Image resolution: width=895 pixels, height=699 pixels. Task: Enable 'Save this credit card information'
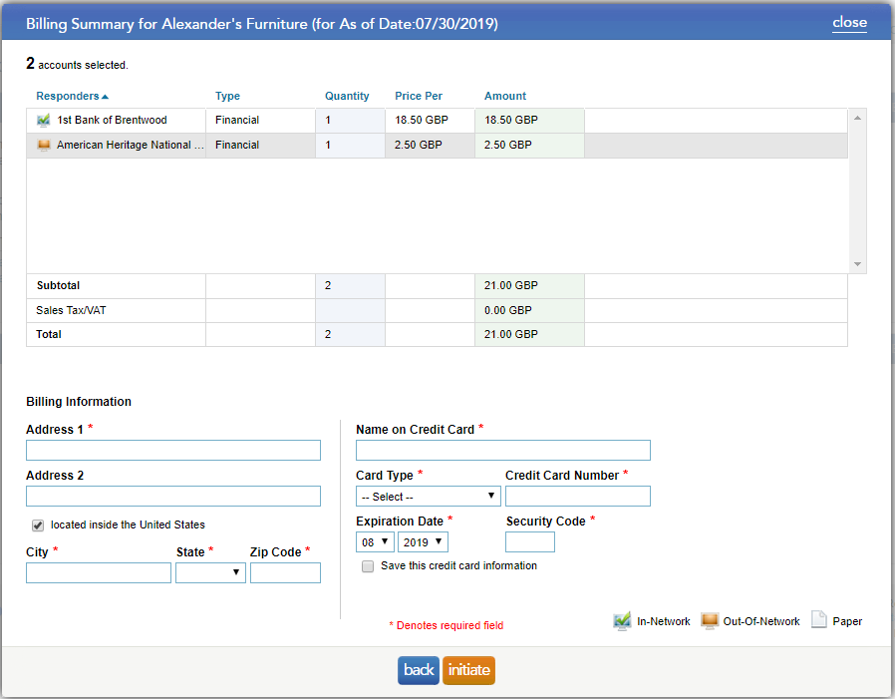pos(367,565)
